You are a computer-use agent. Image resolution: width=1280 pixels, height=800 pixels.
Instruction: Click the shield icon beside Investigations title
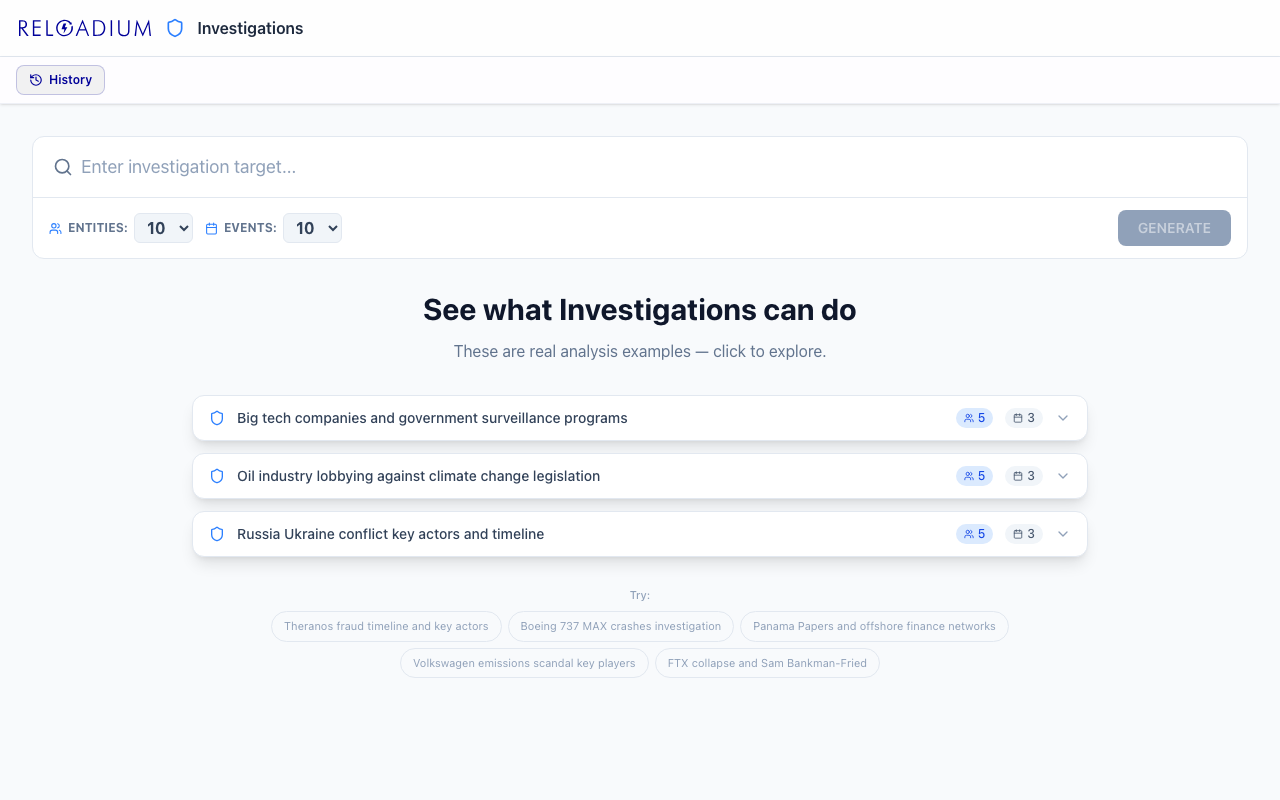tap(175, 28)
